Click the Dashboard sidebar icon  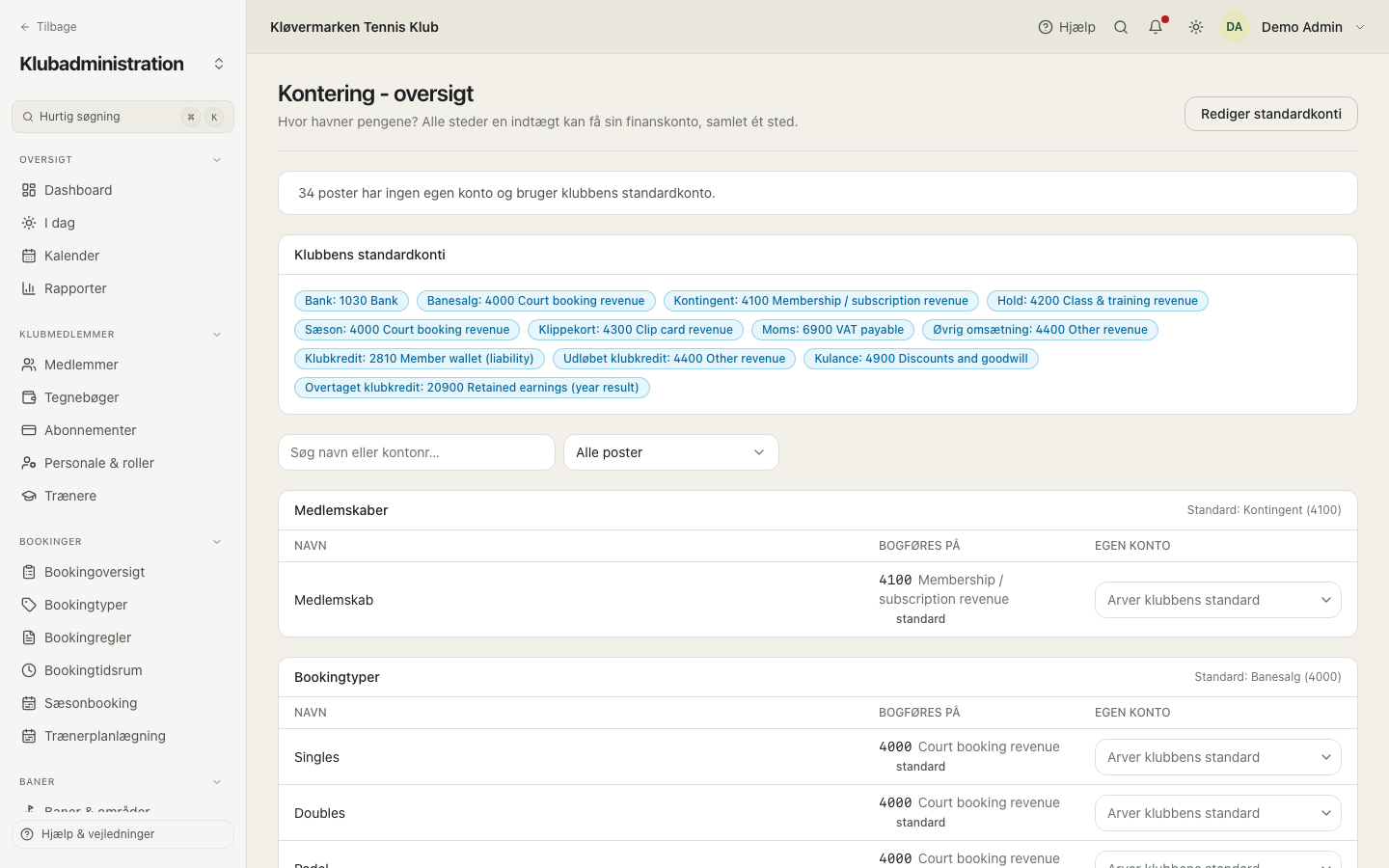(29, 190)
